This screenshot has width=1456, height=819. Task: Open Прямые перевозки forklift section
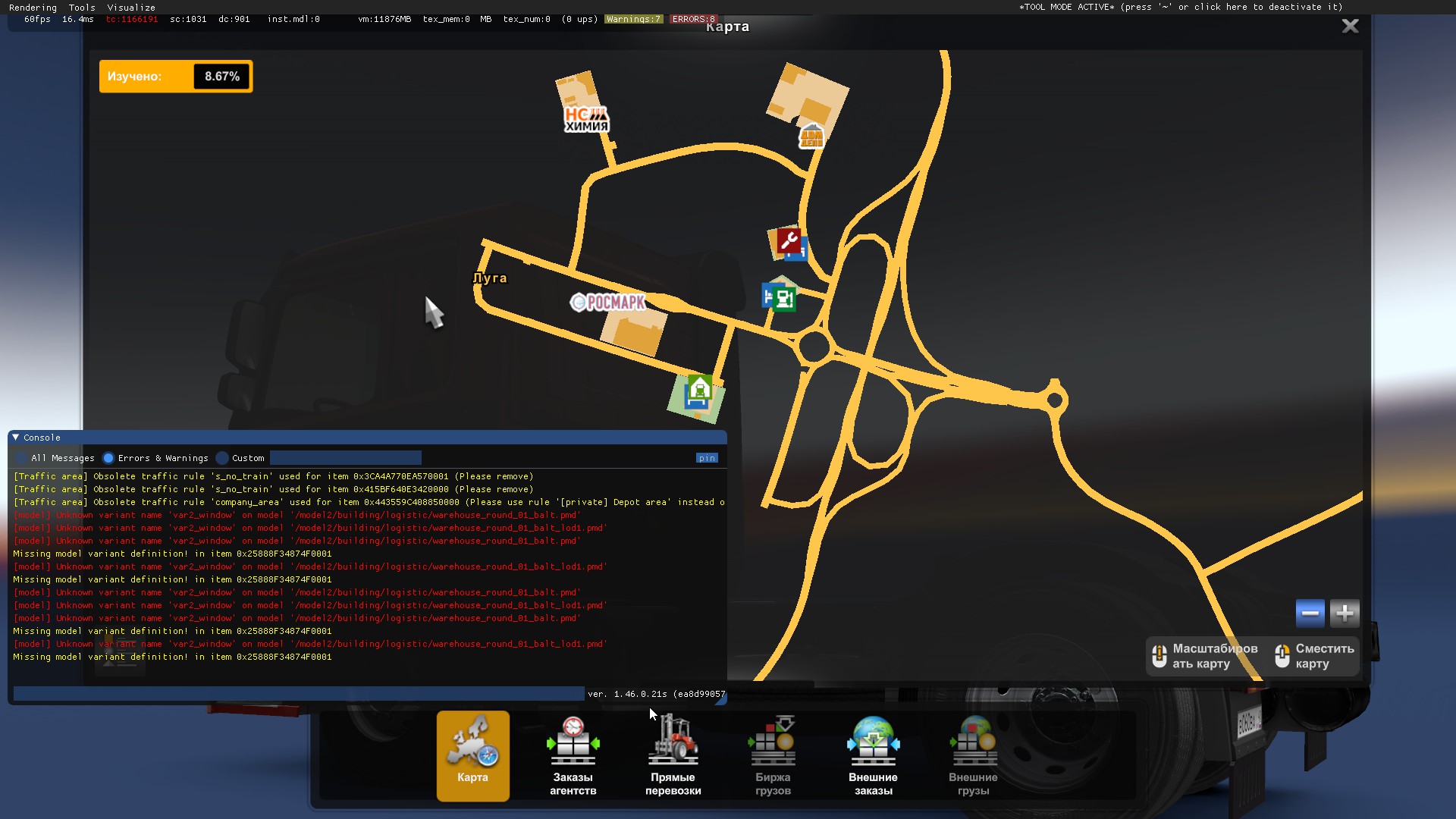click(673, 755)
